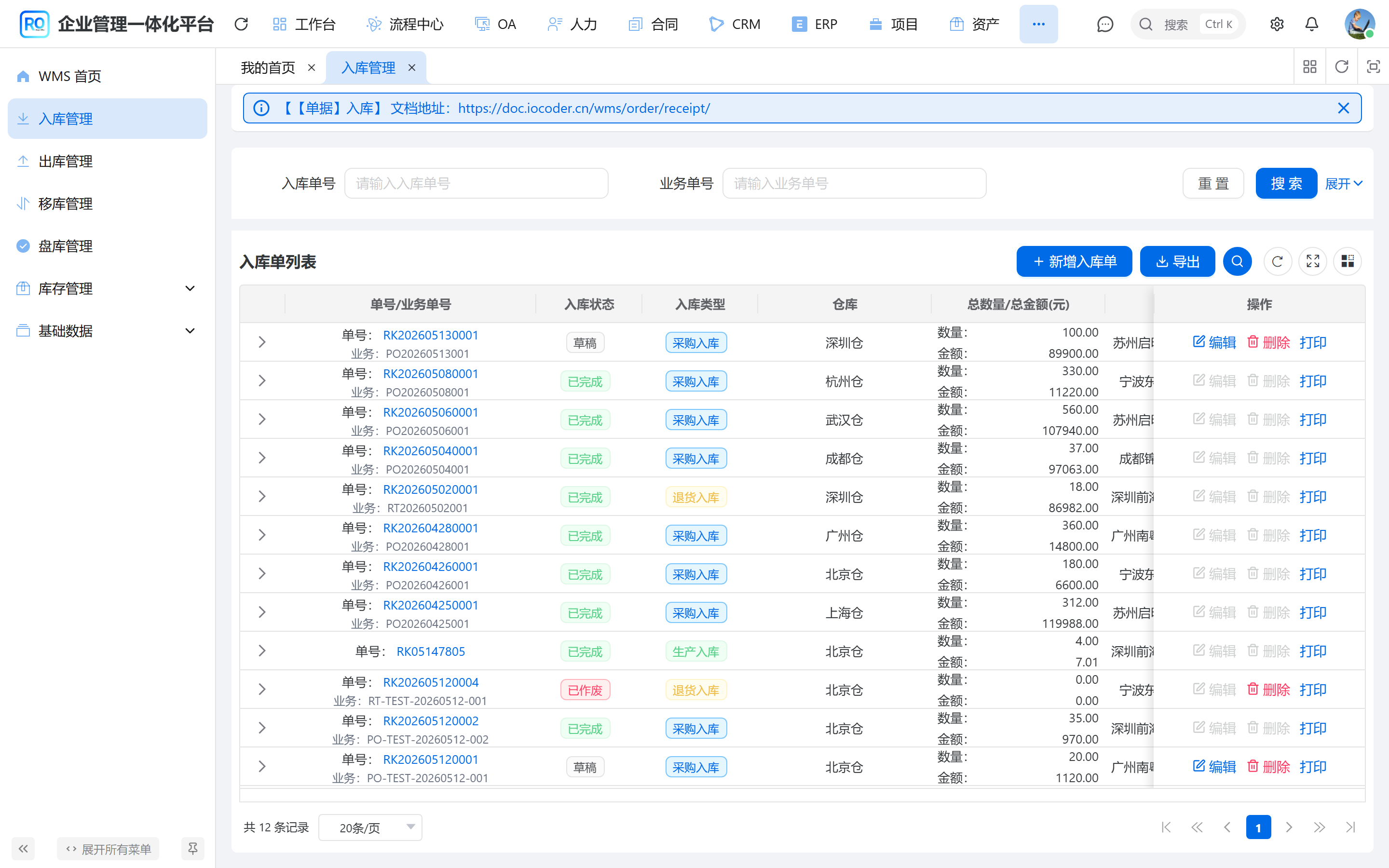Viewport: 1389px width, 868px height.
Task: Expand more search filters via 展开
Action: (1343, 184)
